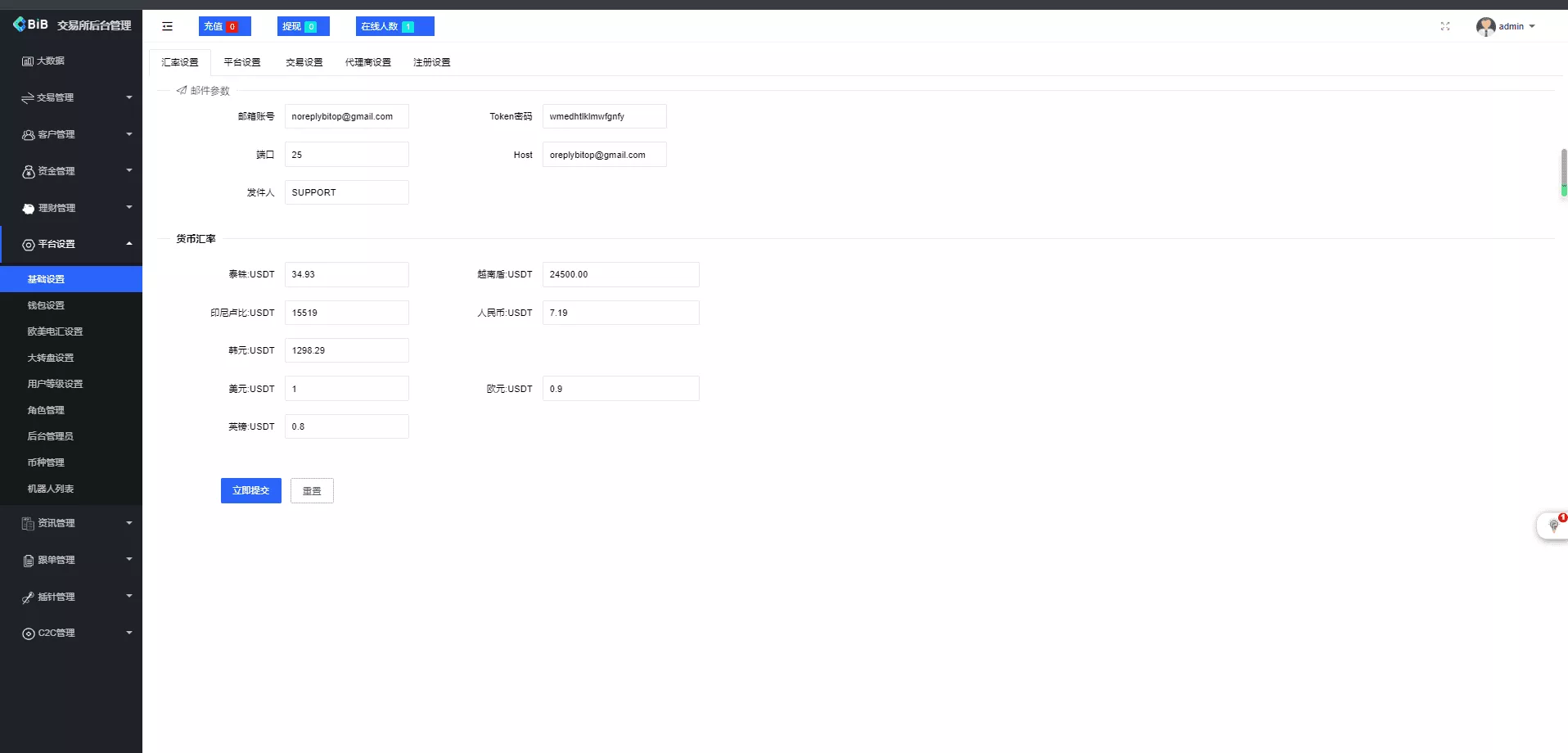Select the 大数据 sidebar icon
The height and width of the screenshot is (753, 1568).
27,61
